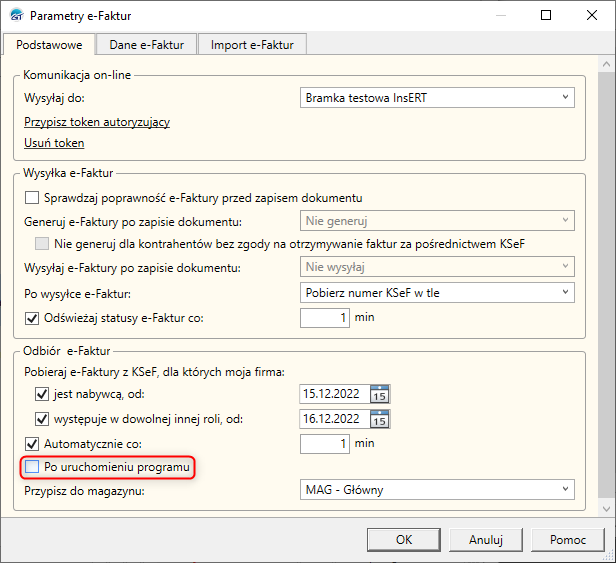This screenshot has width=616, height=563.
Task: Click the app icon in title bar
Action: (x=15, y=16)
